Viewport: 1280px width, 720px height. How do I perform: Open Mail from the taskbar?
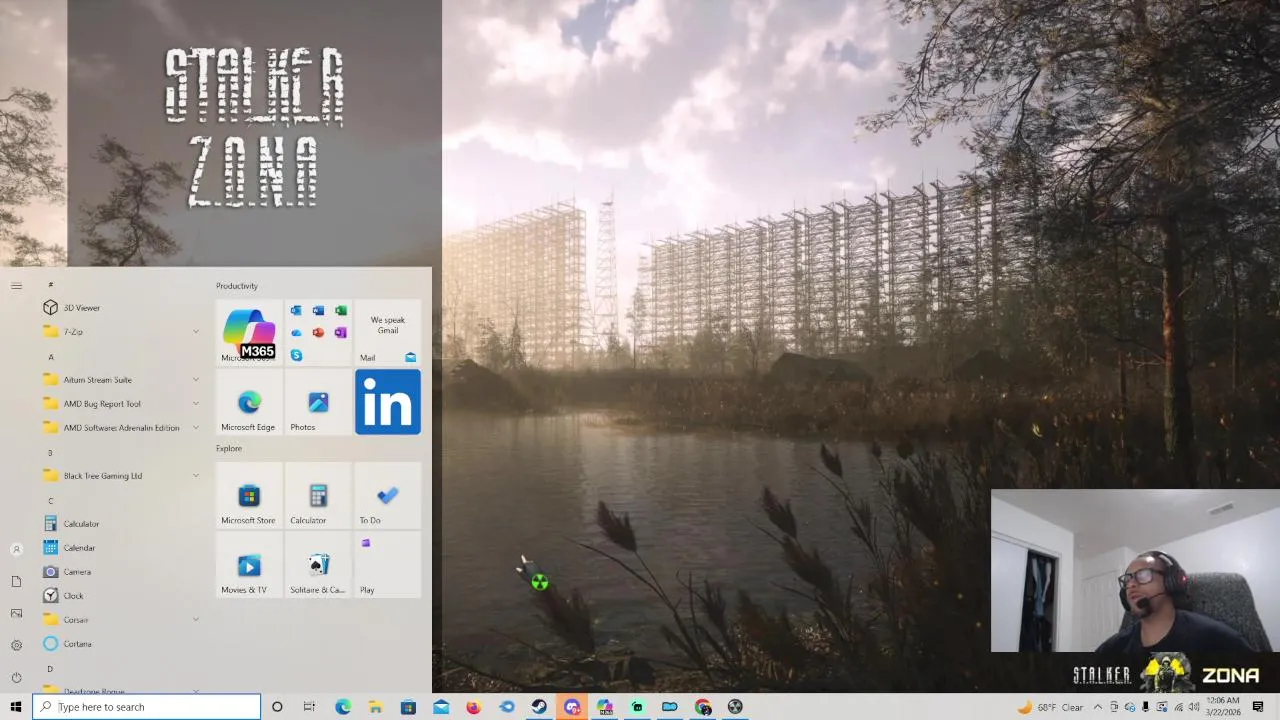point(441,707)
